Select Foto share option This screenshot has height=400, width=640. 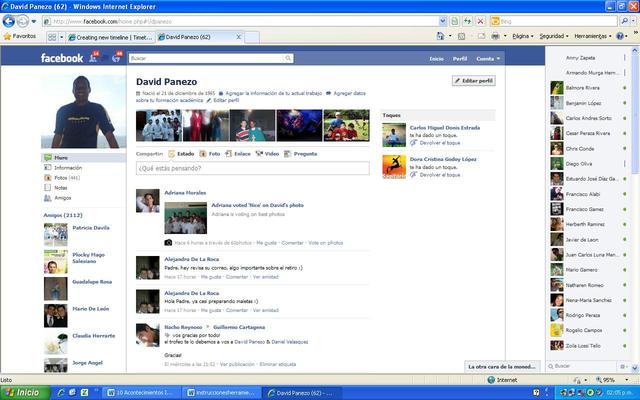click(210, 154)
